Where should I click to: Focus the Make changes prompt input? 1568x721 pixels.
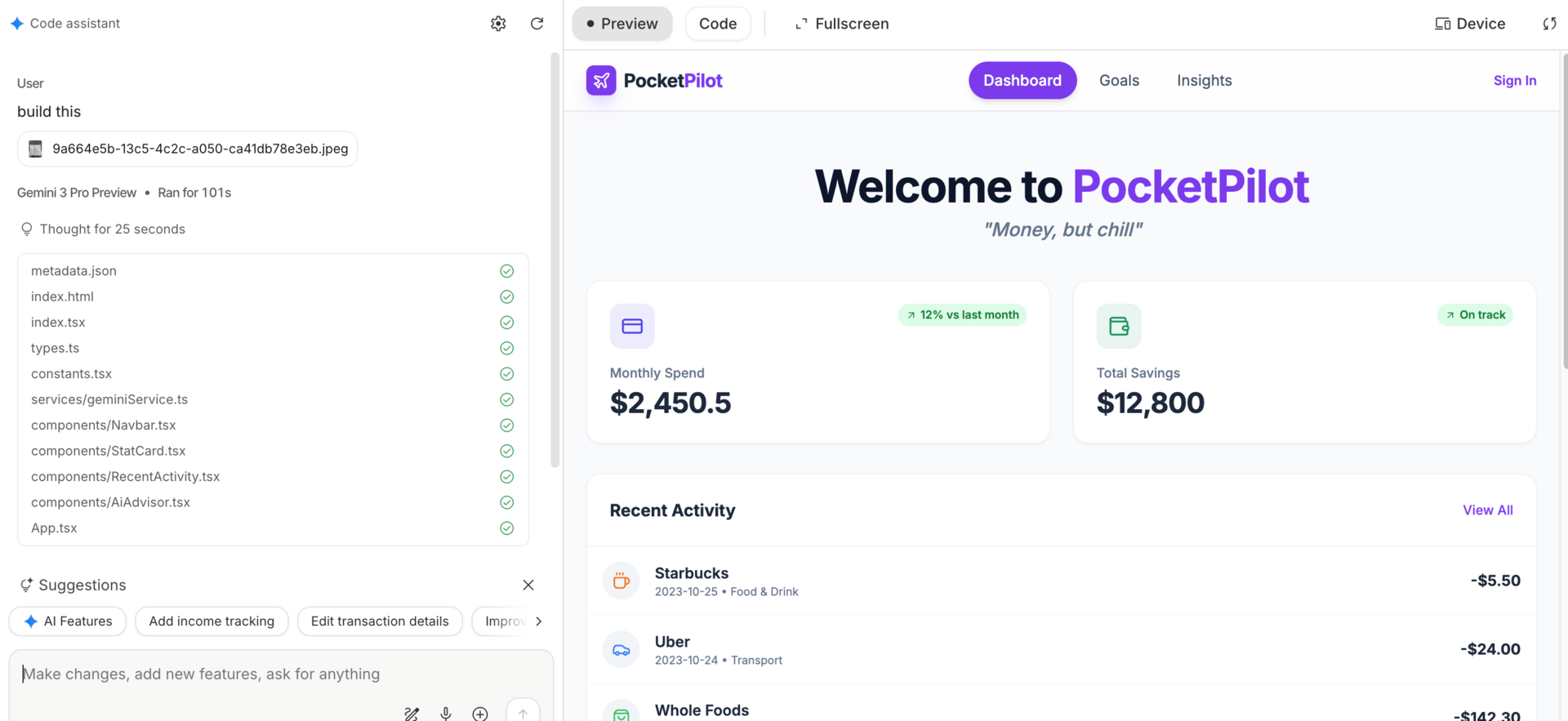[281, 674]
